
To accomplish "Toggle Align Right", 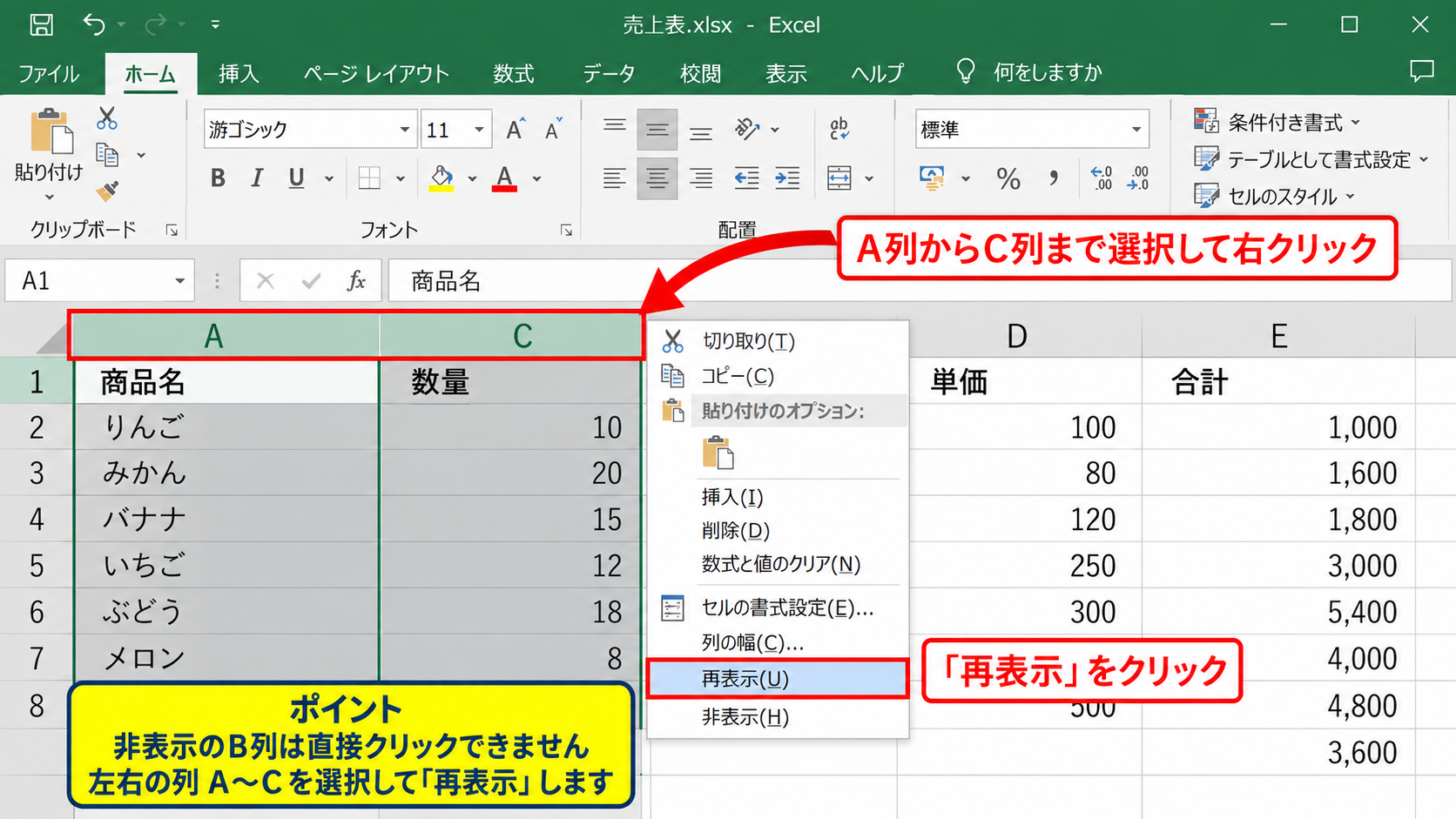I will (700, 178).
